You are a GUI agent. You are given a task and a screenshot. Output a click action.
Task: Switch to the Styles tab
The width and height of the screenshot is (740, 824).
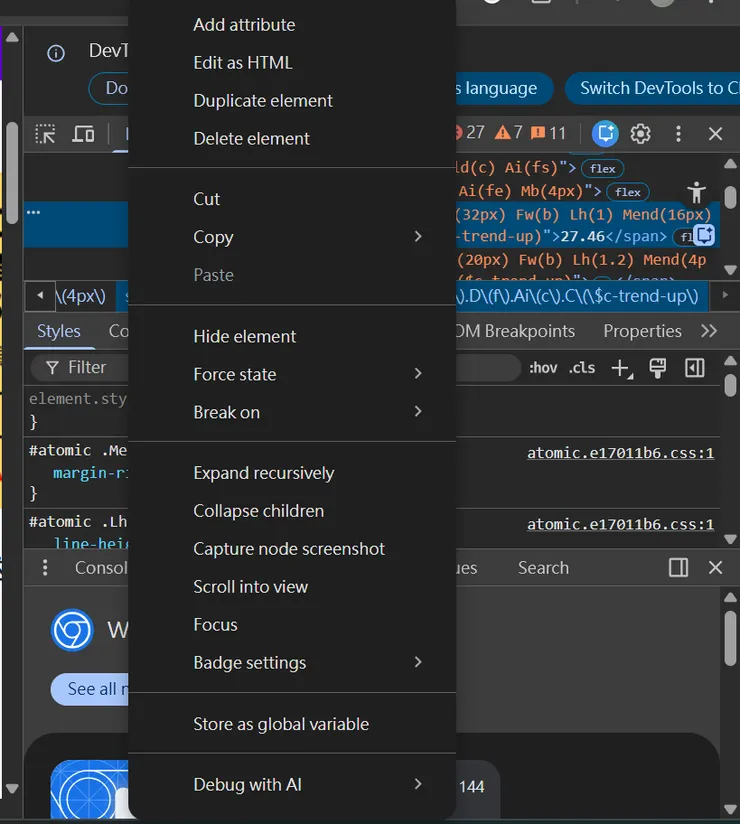59,331
